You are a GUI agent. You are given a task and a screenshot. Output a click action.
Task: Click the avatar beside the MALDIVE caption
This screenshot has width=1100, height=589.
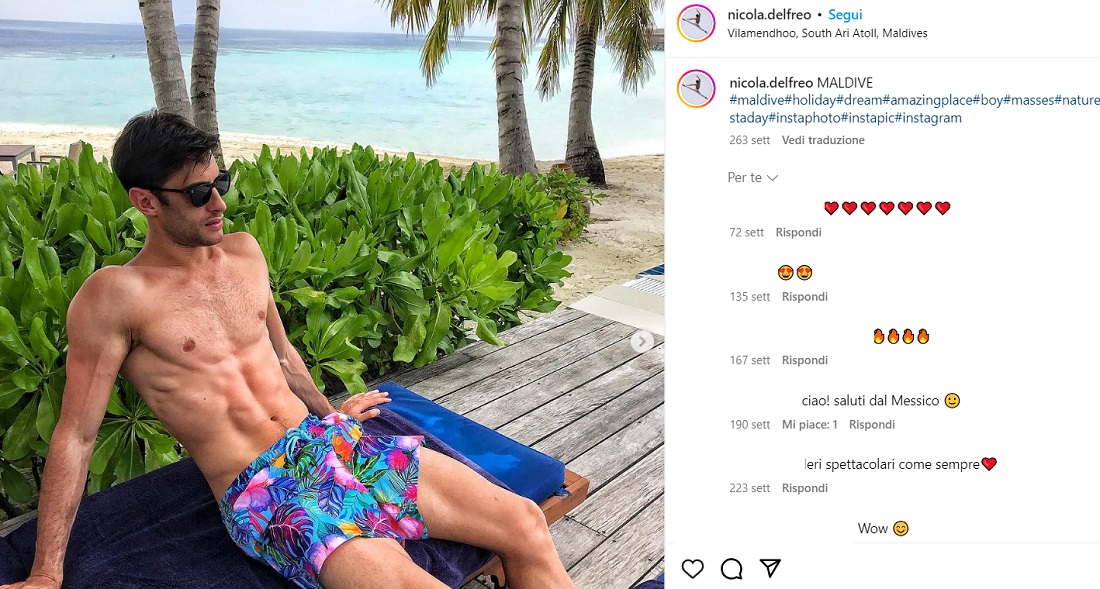coord(696,89)
